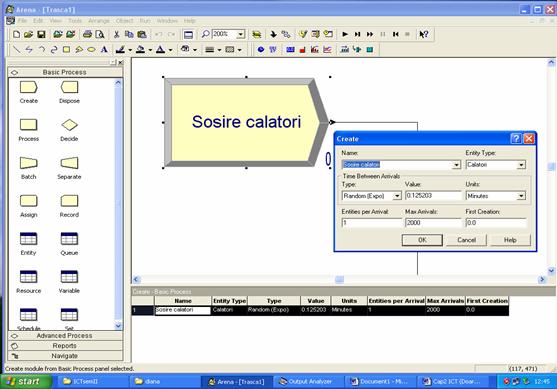Click the Start Over rewind button
The height and width of the screenshot is (389, 557).
pos(395,34)
